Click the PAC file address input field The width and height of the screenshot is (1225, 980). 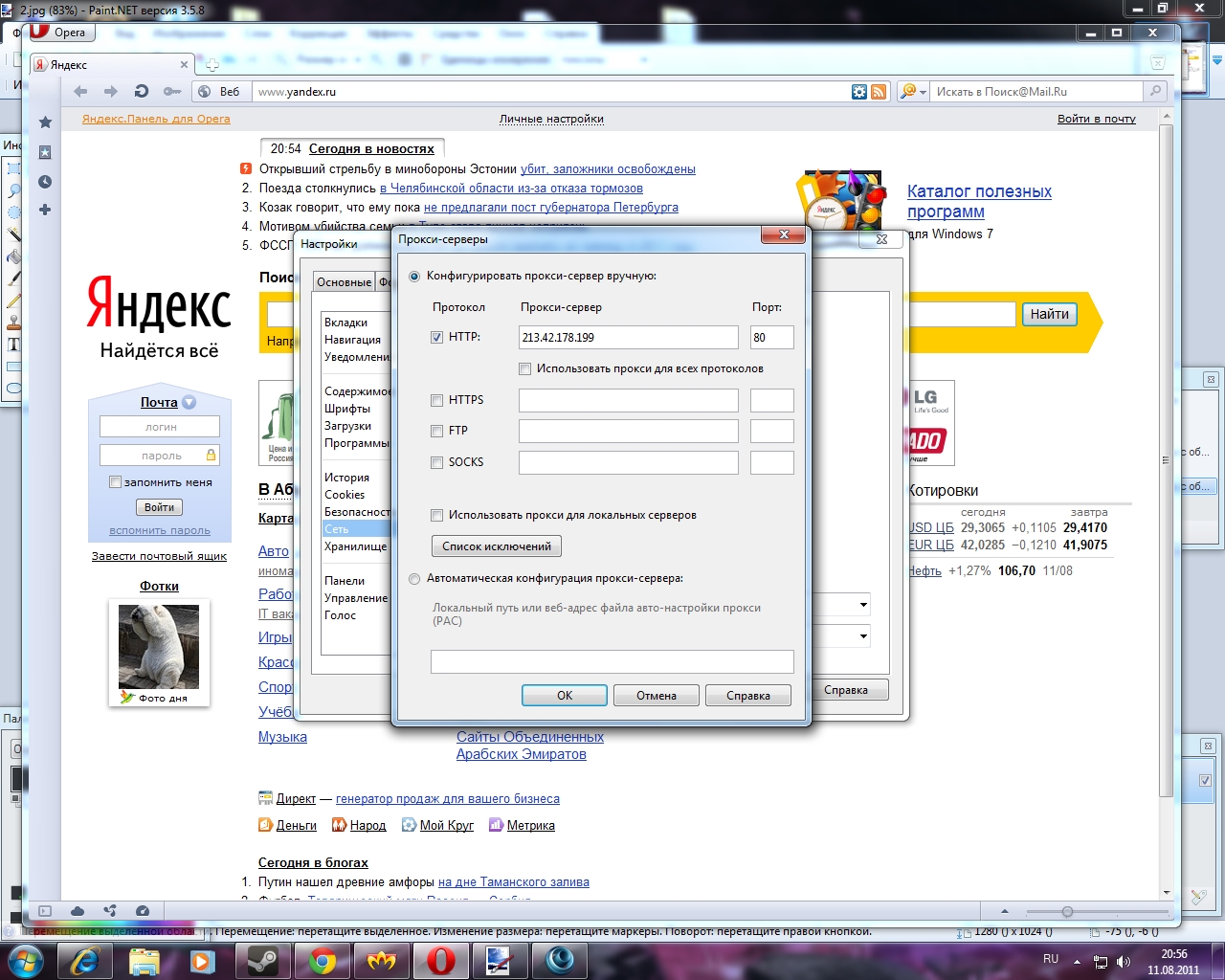click(x=612, y=661)
